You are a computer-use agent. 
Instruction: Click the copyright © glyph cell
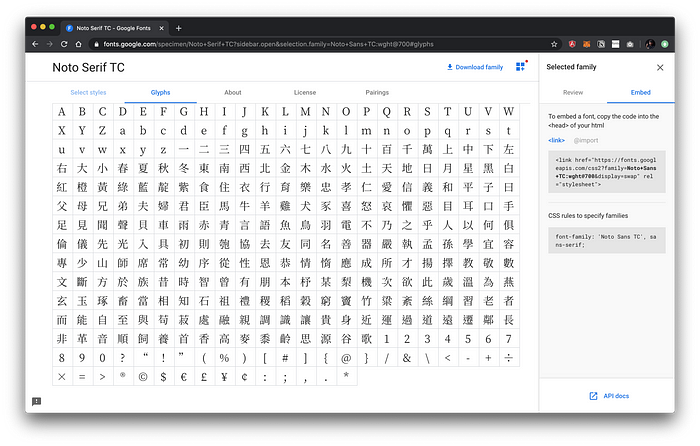(x=143, y=377)
